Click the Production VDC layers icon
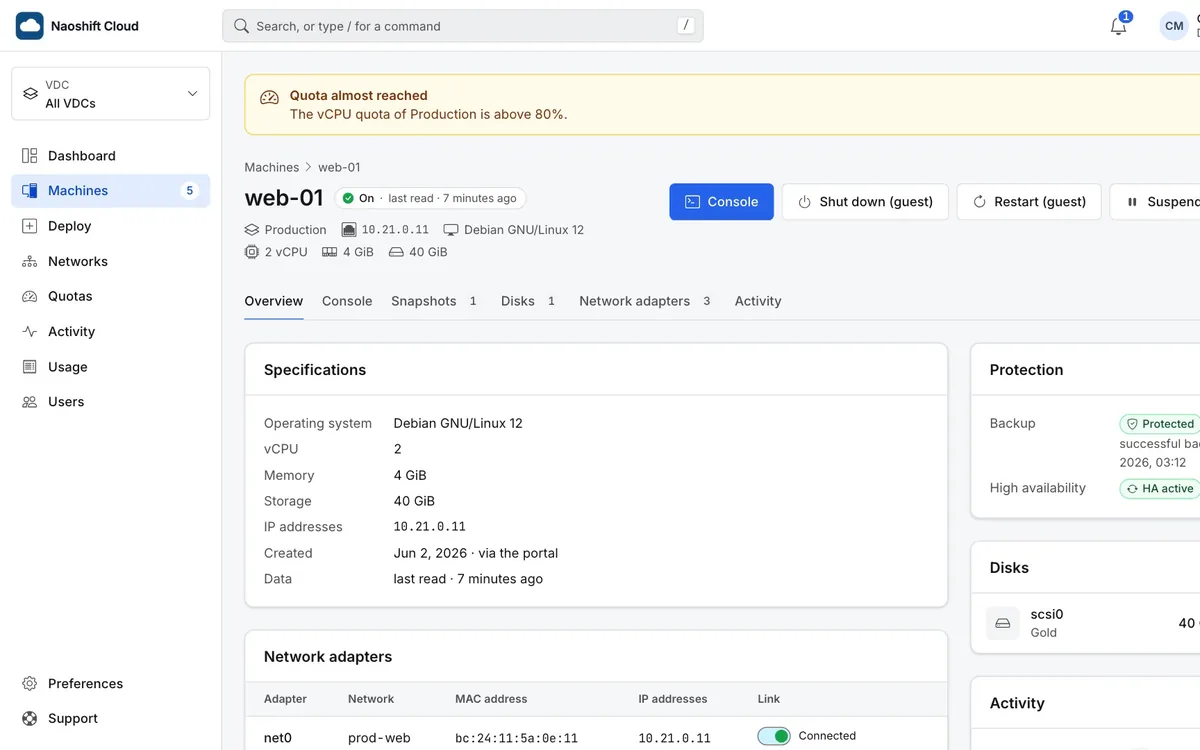The height and width of the screenshot is (750, 1200). pyautogui.click(x=252, y=230)
